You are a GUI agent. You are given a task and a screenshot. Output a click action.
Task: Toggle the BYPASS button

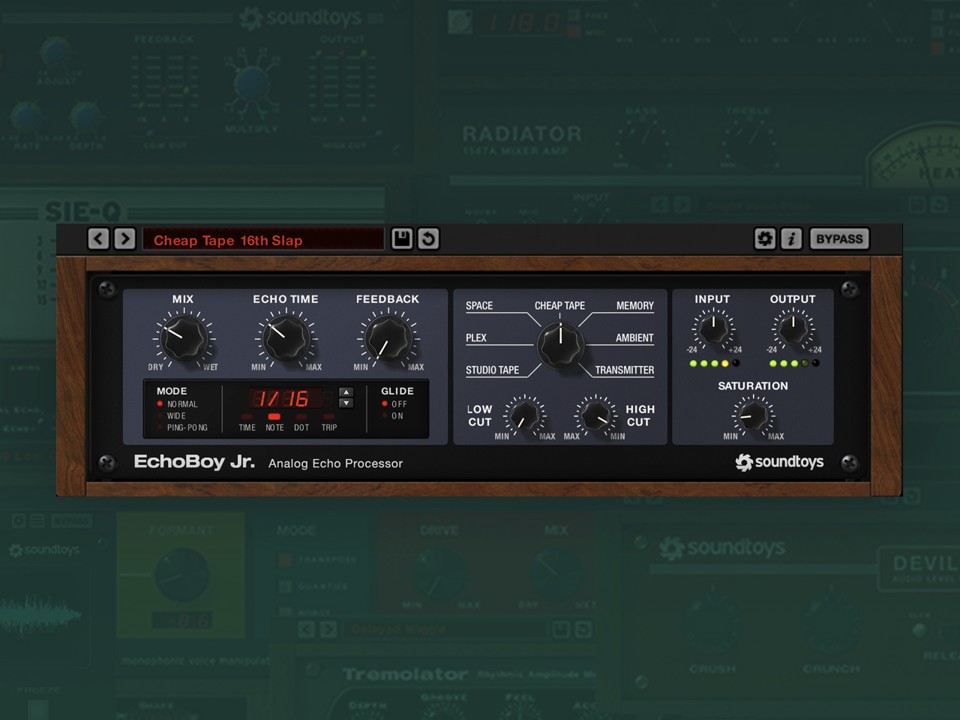(x=839, y=238)
